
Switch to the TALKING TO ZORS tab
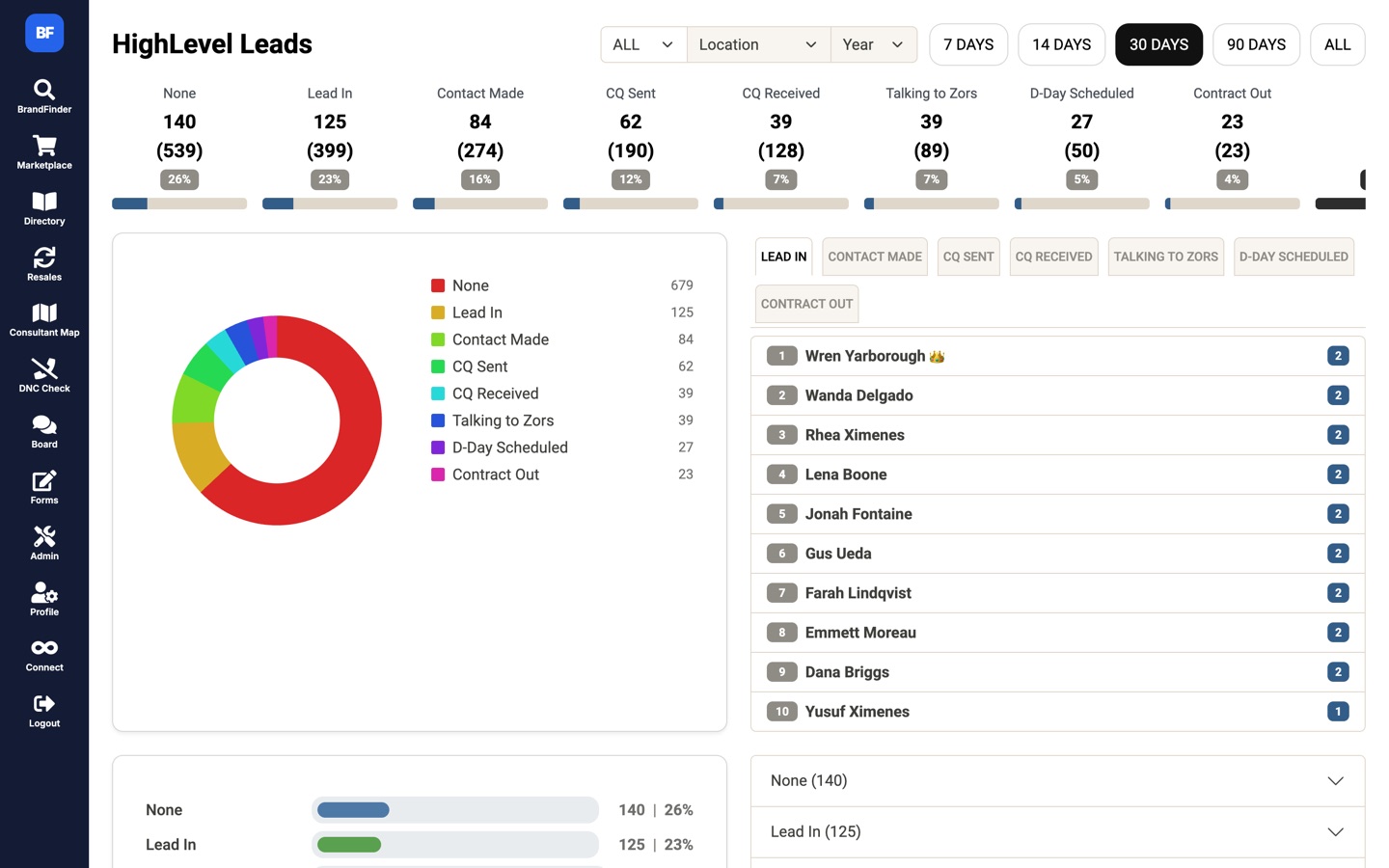1165,257
